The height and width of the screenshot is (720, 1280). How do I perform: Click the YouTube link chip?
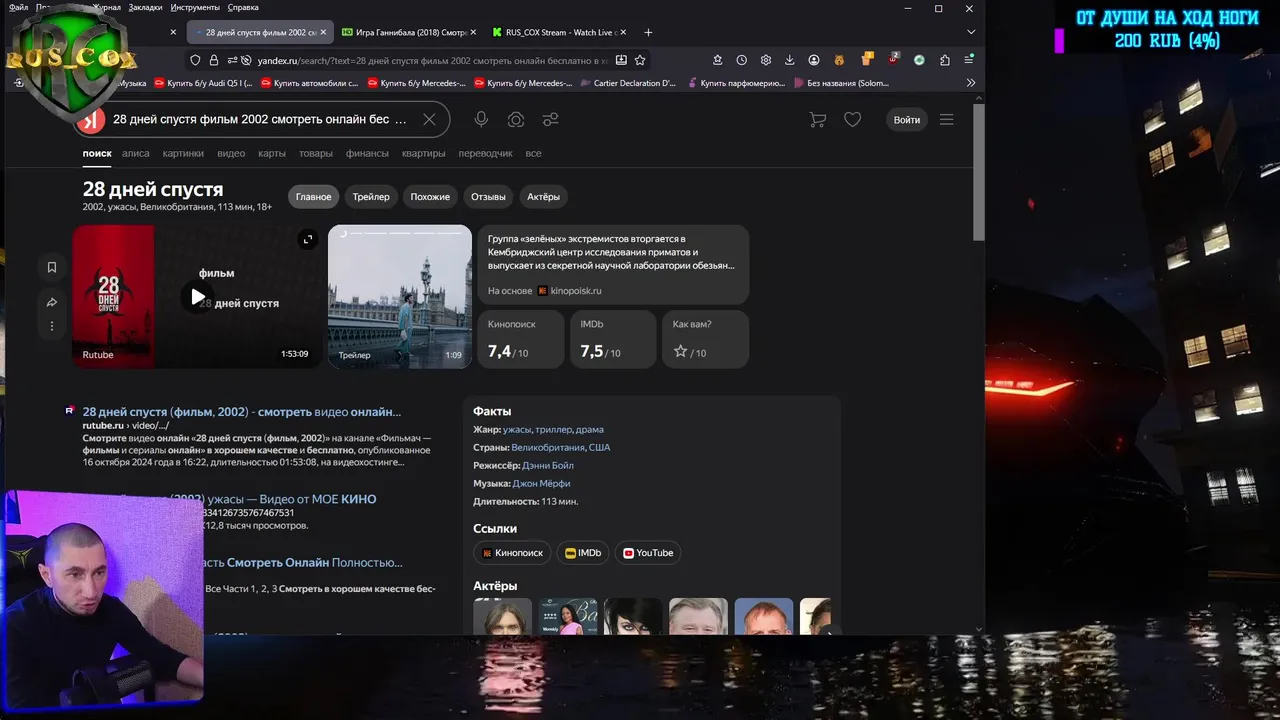click(x=648, y=553)
